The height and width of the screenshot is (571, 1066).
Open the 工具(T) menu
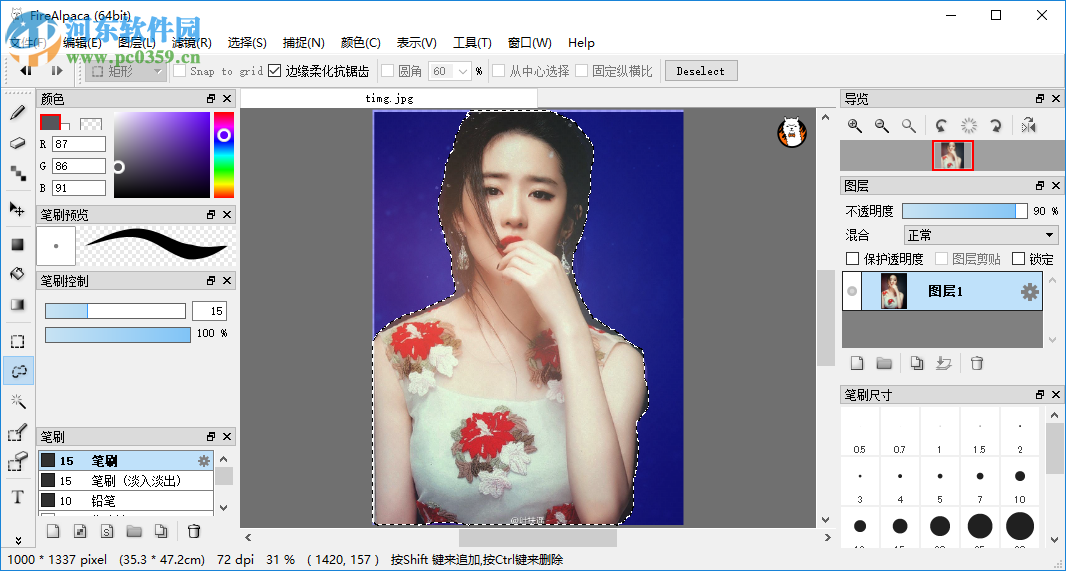472,43
